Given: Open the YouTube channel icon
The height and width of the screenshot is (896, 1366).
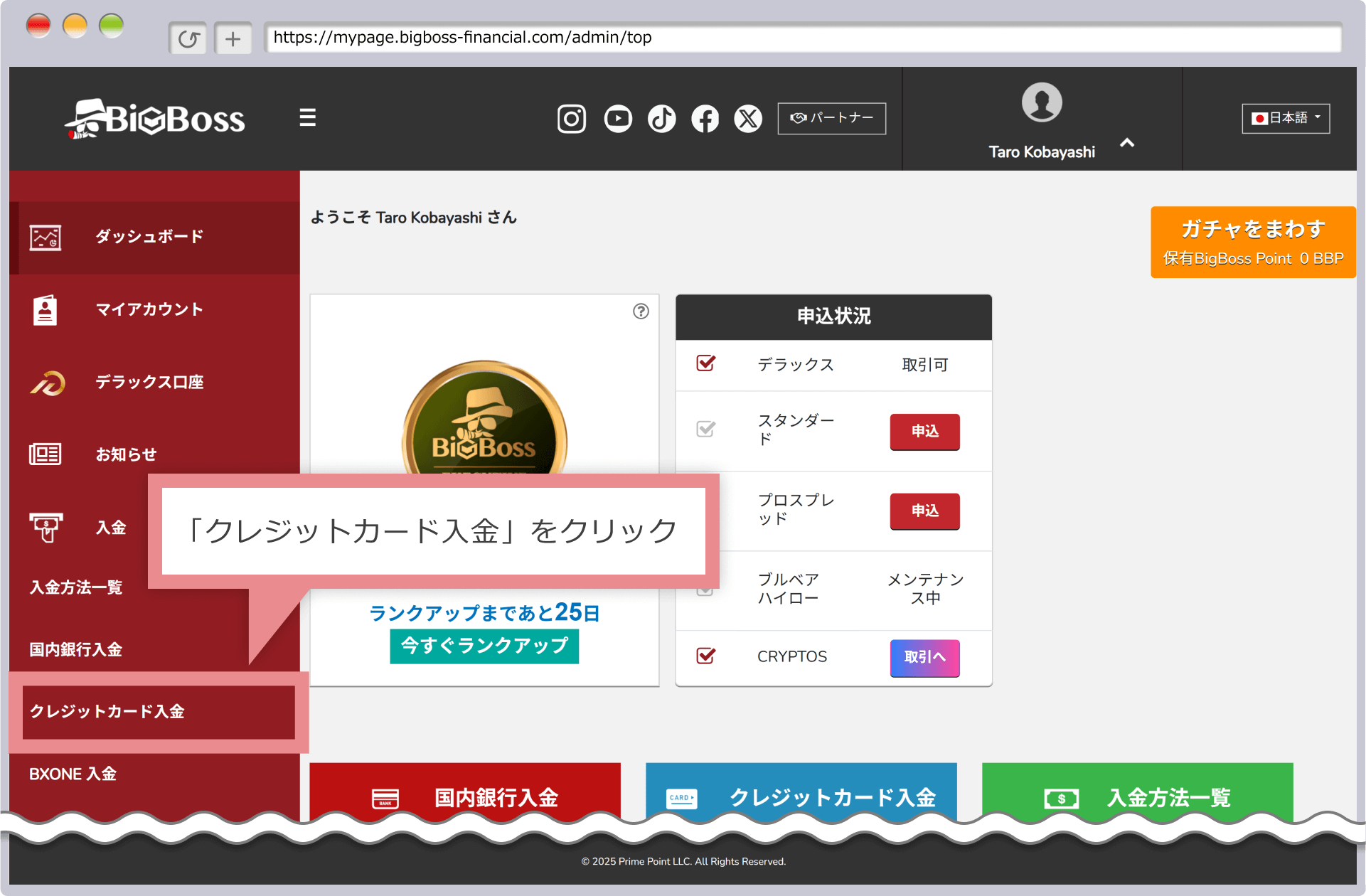Looking at the screenshot, I should pos(617,119).
